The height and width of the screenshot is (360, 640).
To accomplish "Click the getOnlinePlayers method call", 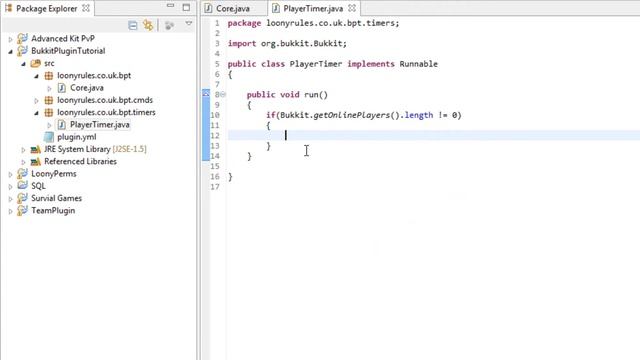I will pos(351,115).
